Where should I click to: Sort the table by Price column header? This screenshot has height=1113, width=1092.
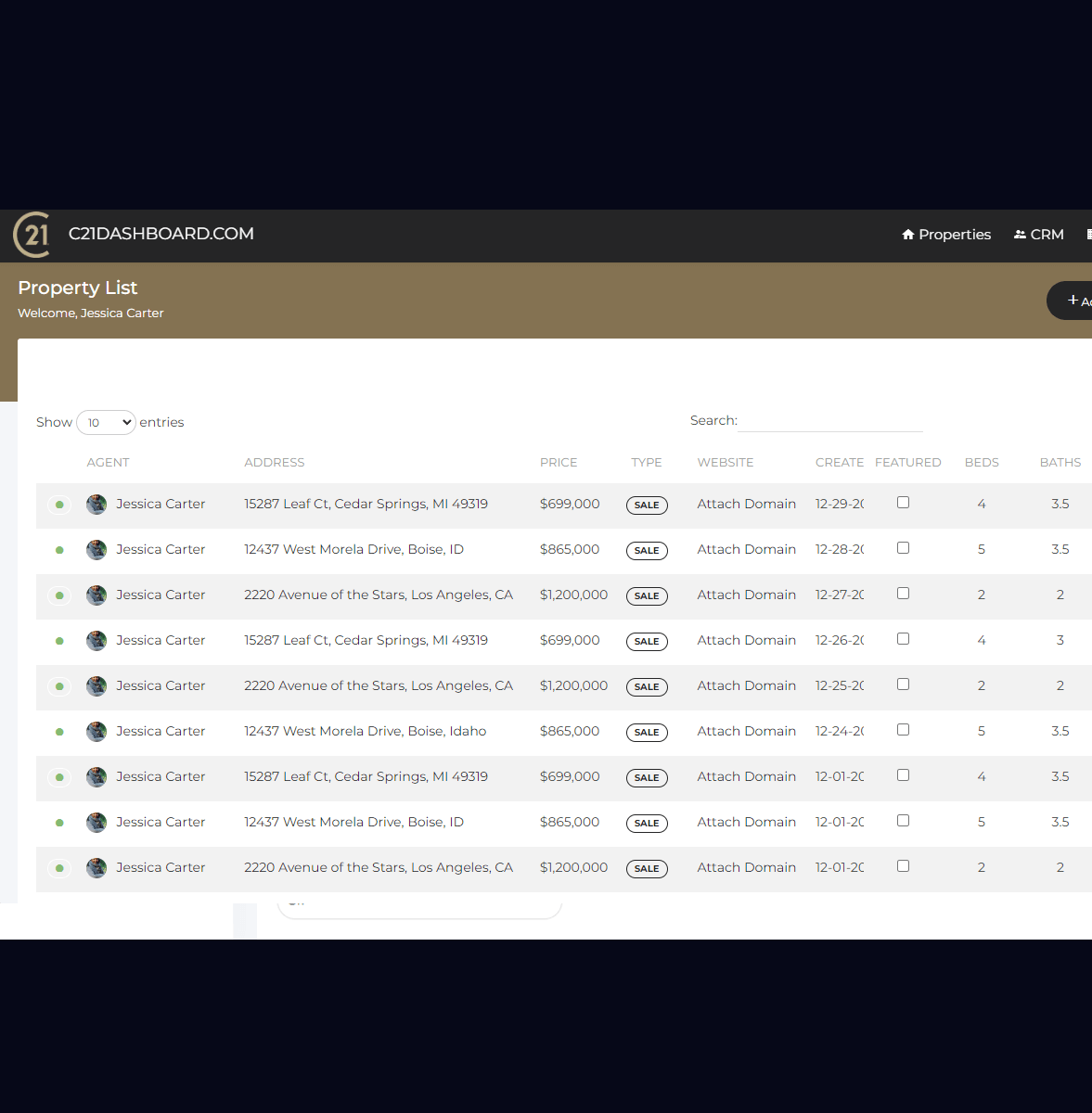pyautogui.click(x=559, y=463)
